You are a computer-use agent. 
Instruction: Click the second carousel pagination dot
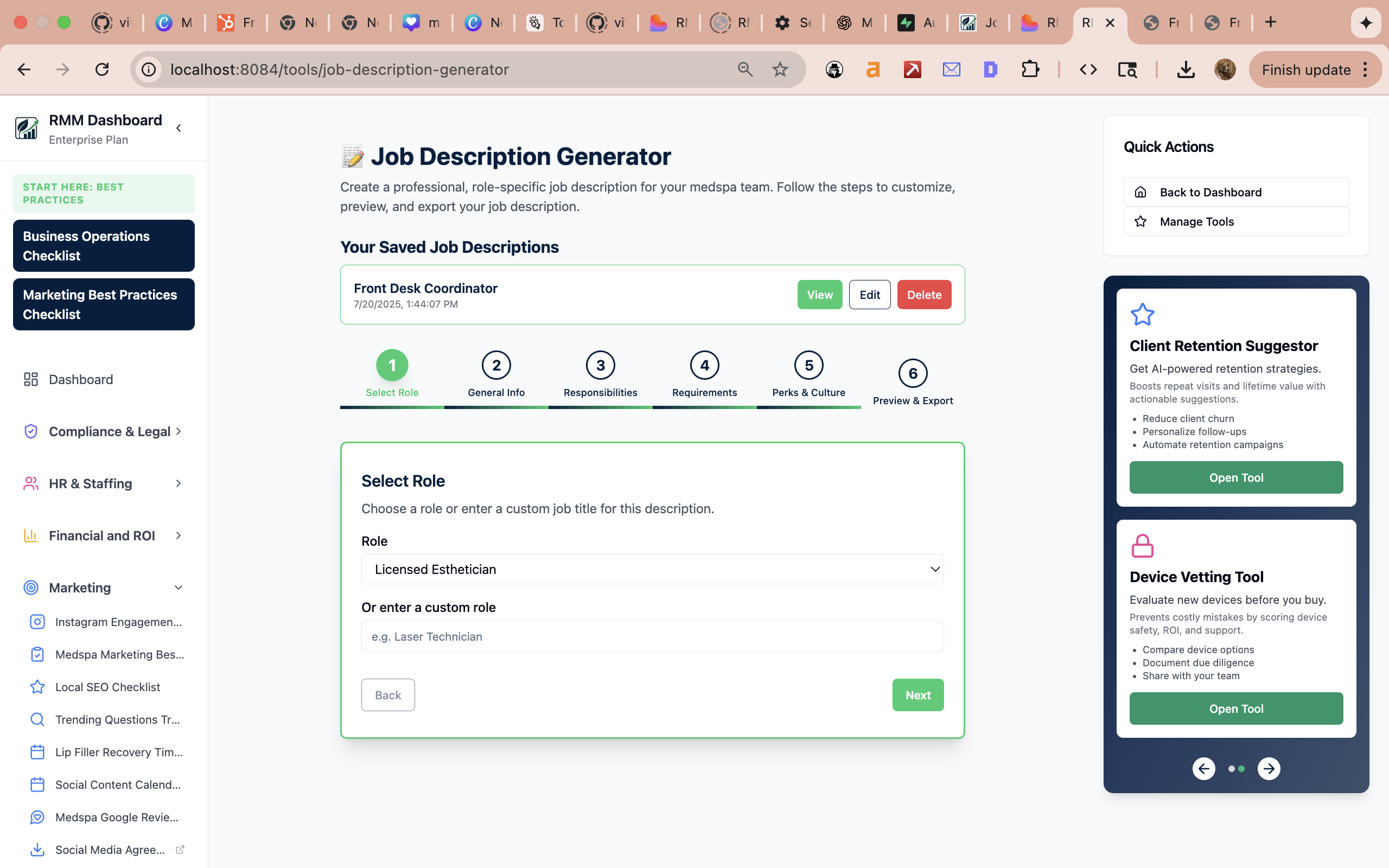1241,769
